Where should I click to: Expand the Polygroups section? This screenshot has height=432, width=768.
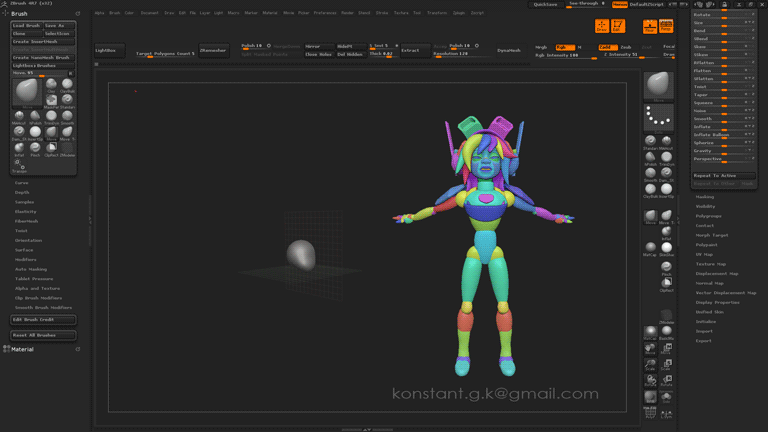[x=708, y=216]
